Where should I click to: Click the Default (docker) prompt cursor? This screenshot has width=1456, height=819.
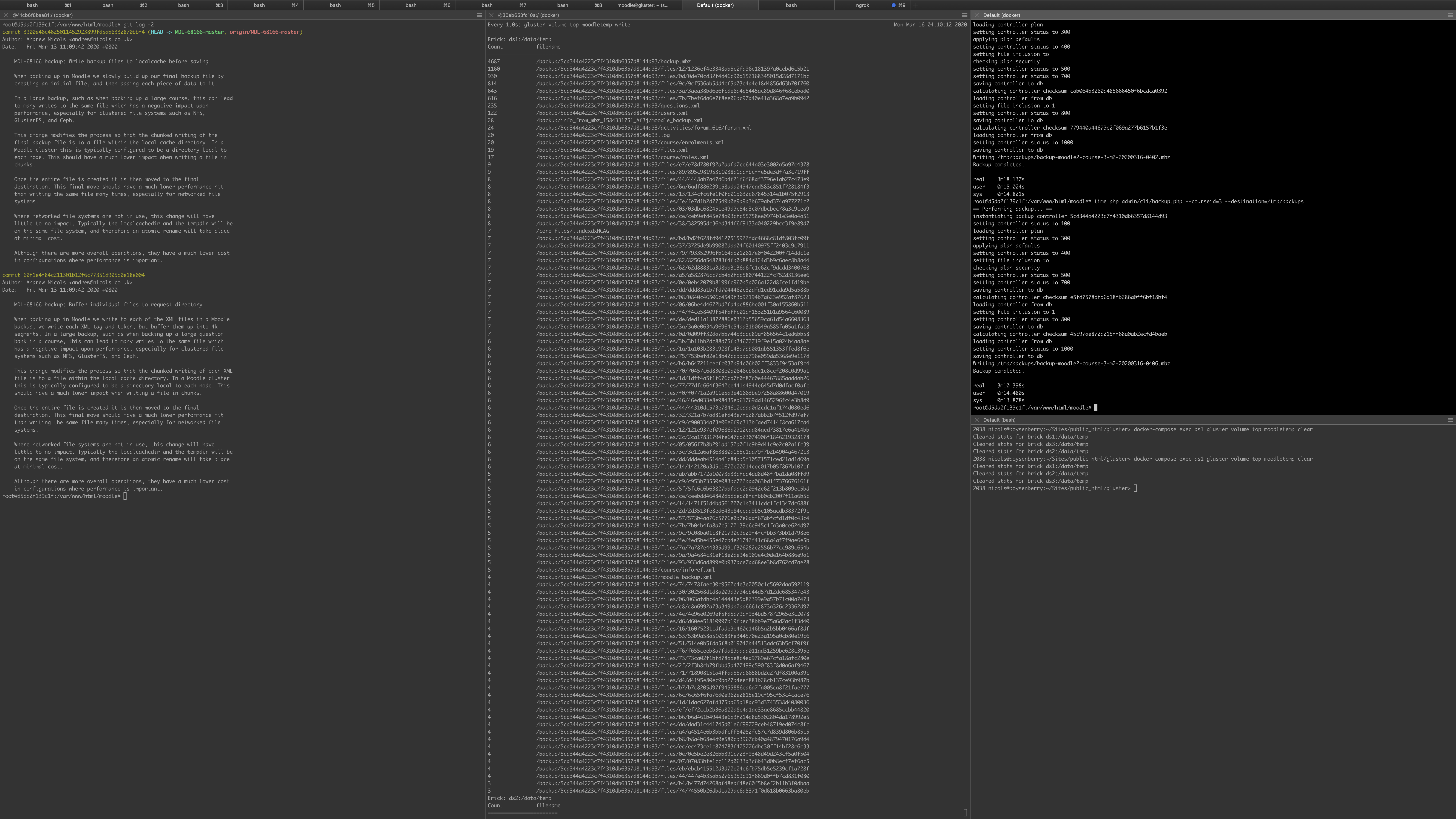tap(1096, 408)
